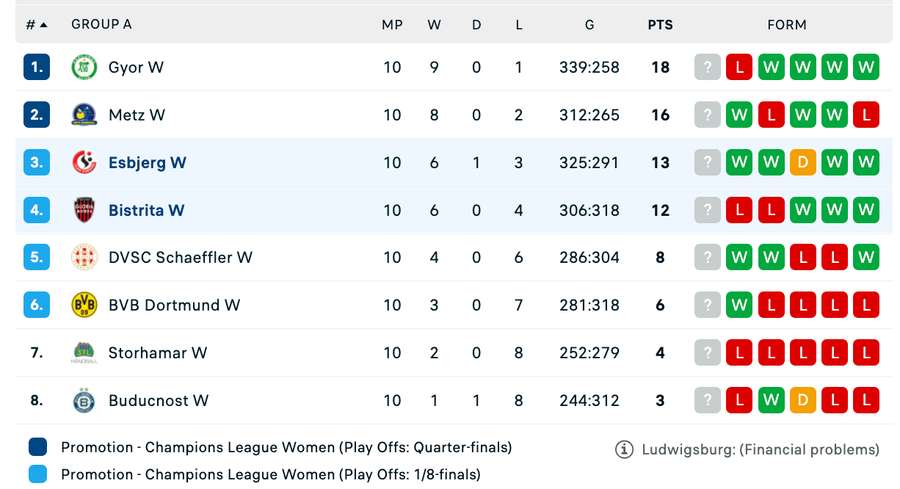Click the Storhamar W team logo

(x=84, y=352)
